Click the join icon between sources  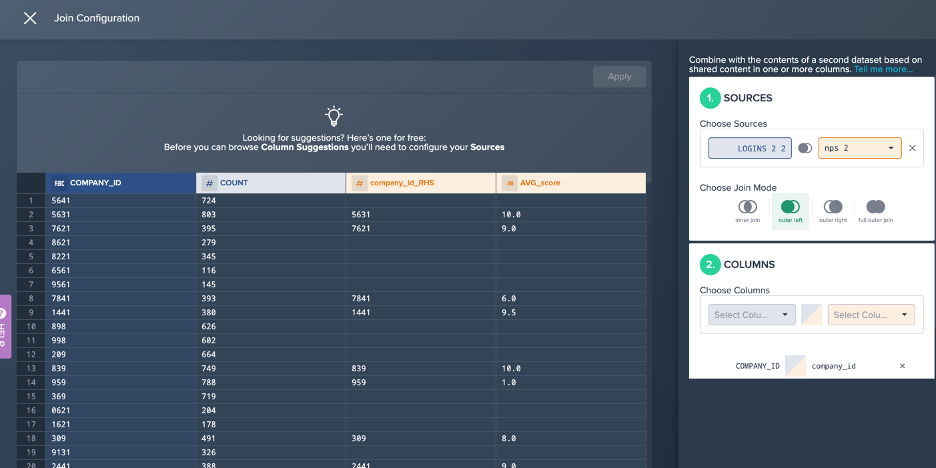pos(805,148)
